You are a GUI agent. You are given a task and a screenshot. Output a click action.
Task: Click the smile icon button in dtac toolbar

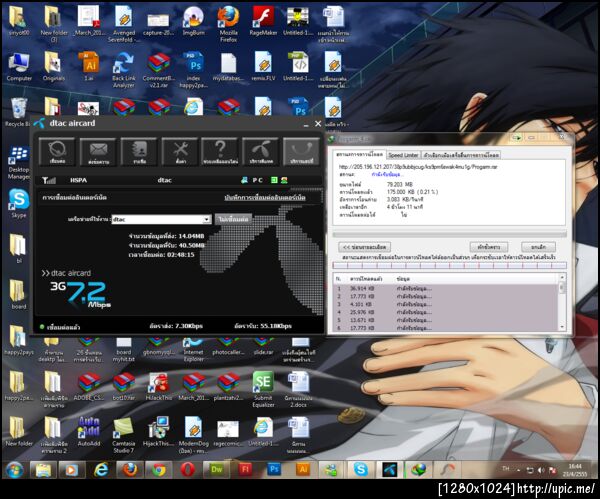click(x=302, y=152)
